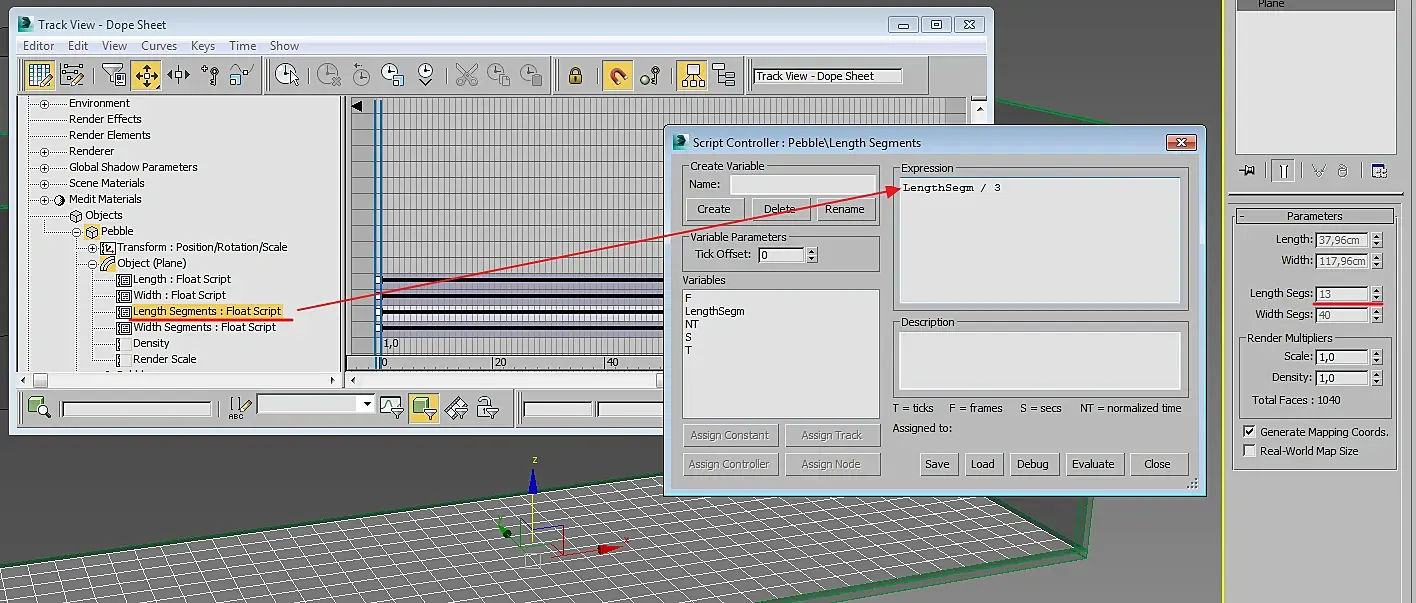The image size is (1416, 603).
Task: Open the track set dropdown list
Action: click(367, 405)
